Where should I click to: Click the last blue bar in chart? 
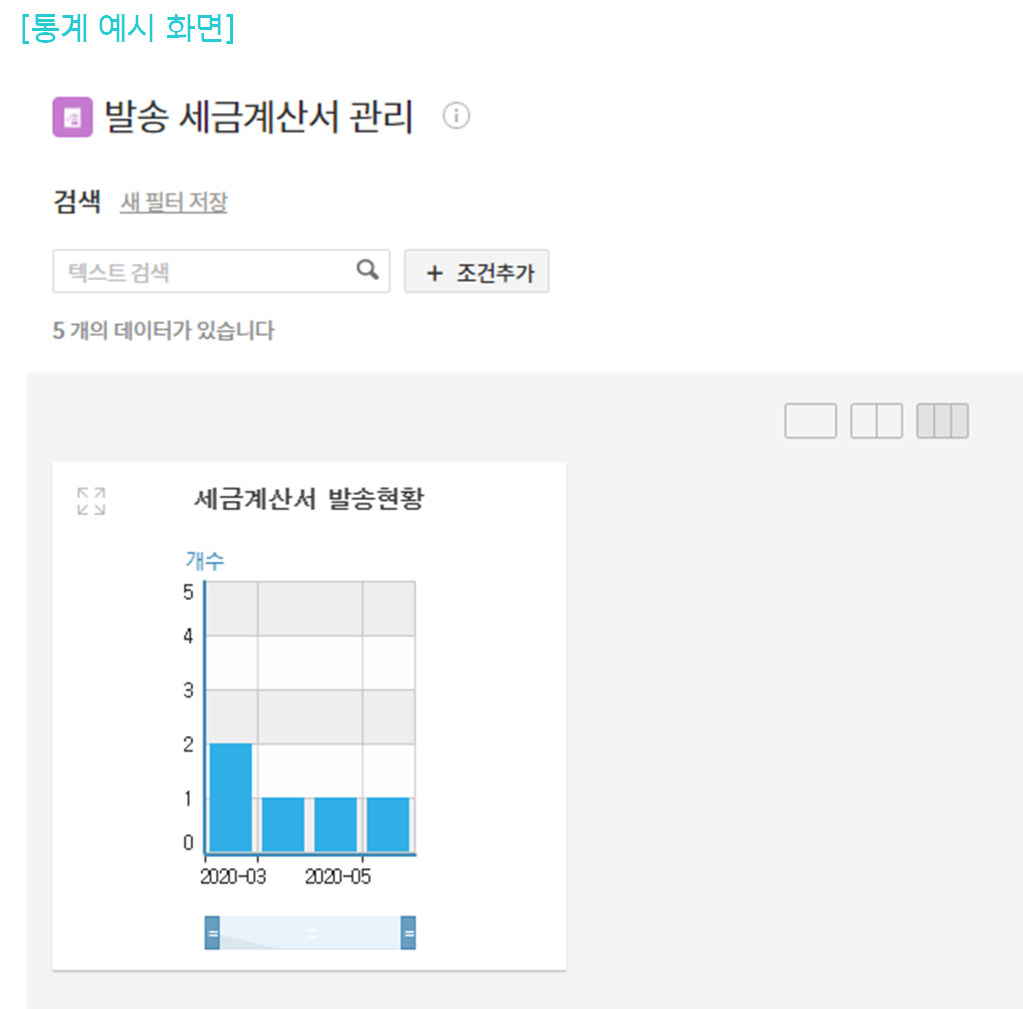388,824
